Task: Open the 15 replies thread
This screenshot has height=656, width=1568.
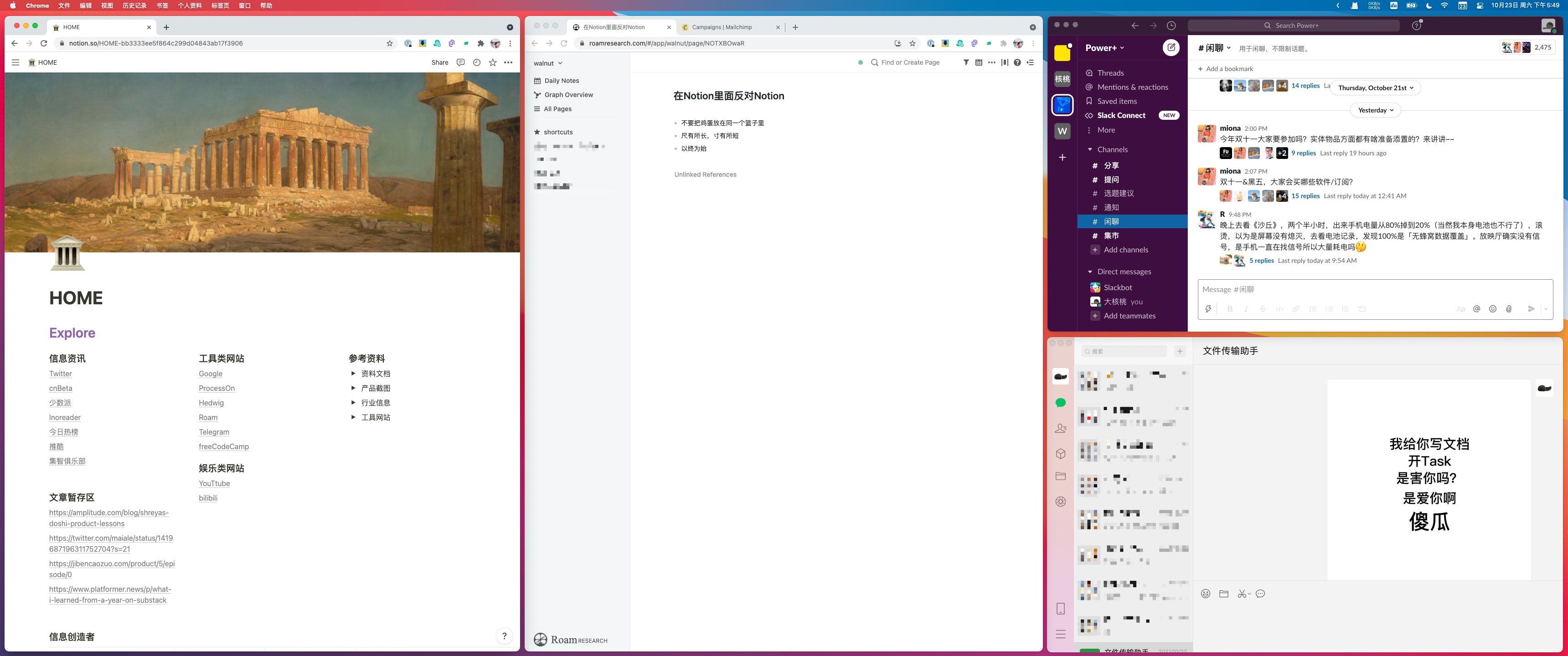Action: pyautogui.click(x=1305, y=195)
